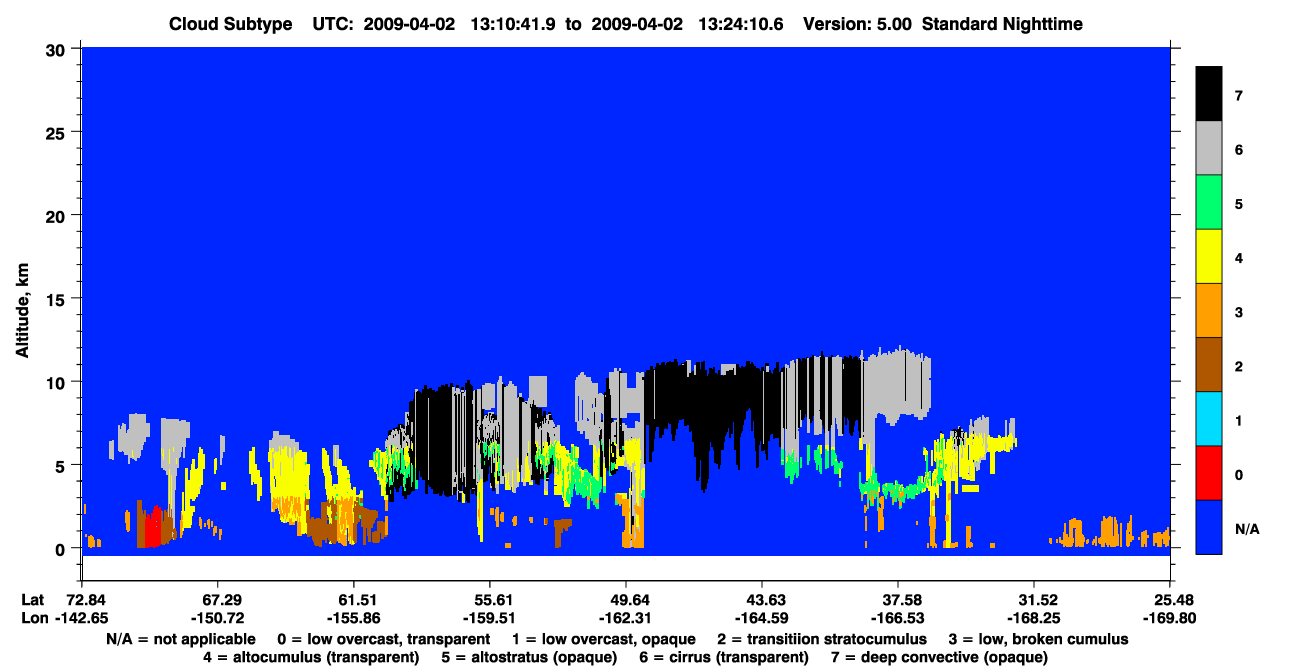
Task: Click '7 = deep convective (opaque)' legend text
Action: (939, 657)
